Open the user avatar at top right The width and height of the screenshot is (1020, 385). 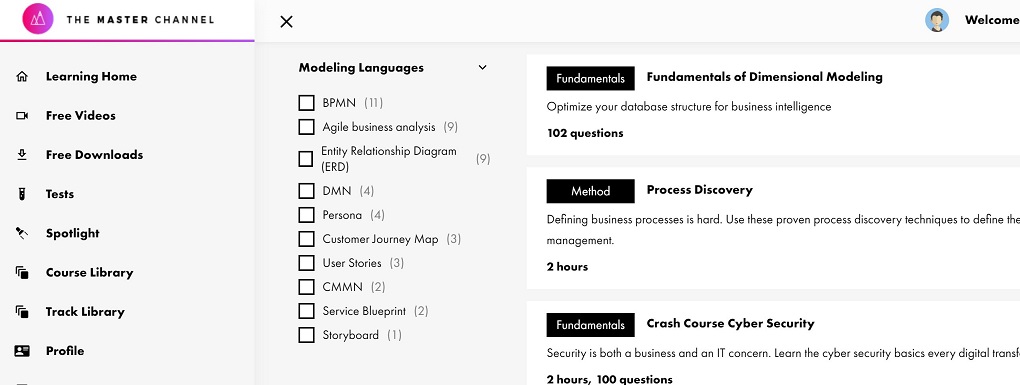937,20
